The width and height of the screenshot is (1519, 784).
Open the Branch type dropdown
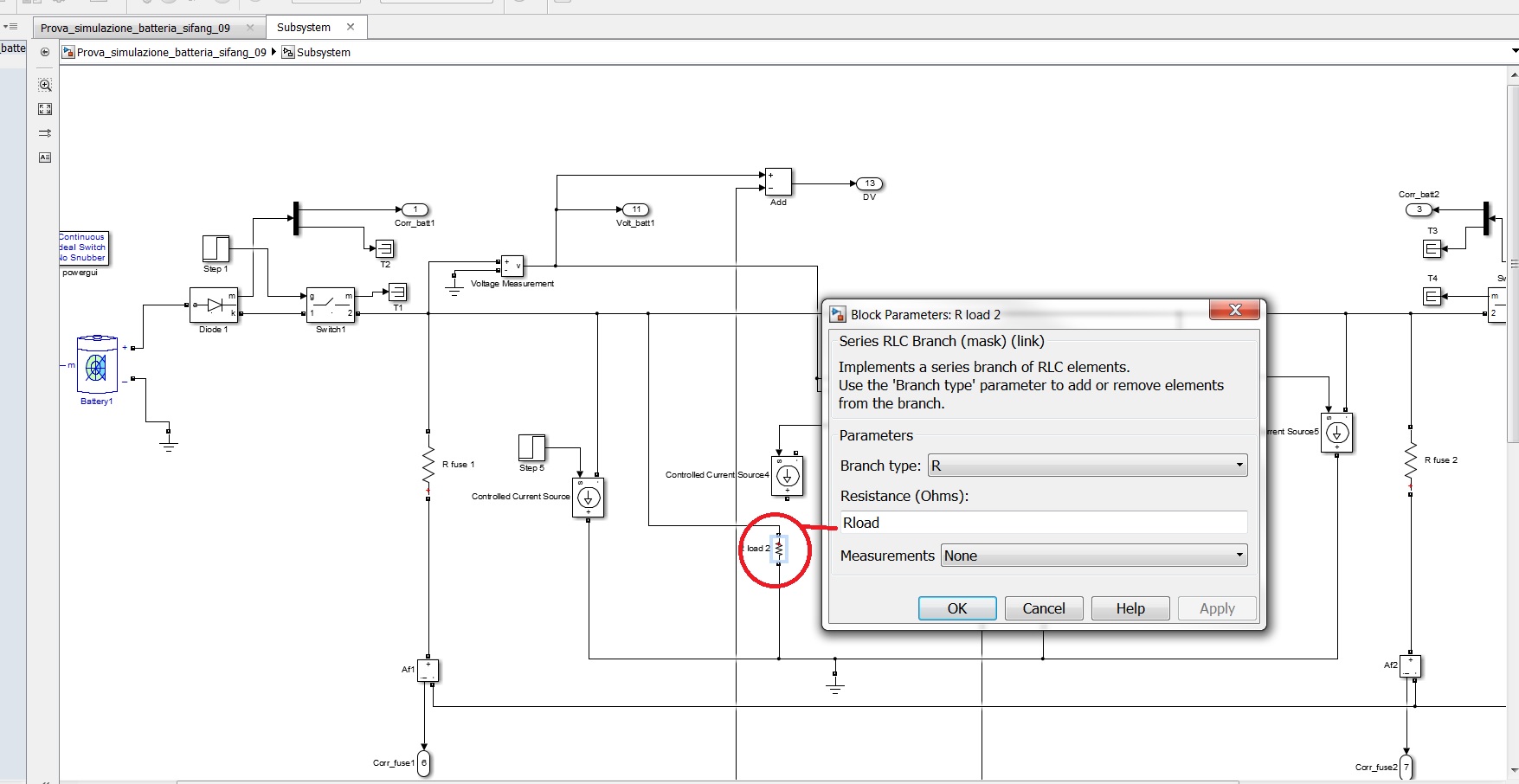coord(1087,466)
